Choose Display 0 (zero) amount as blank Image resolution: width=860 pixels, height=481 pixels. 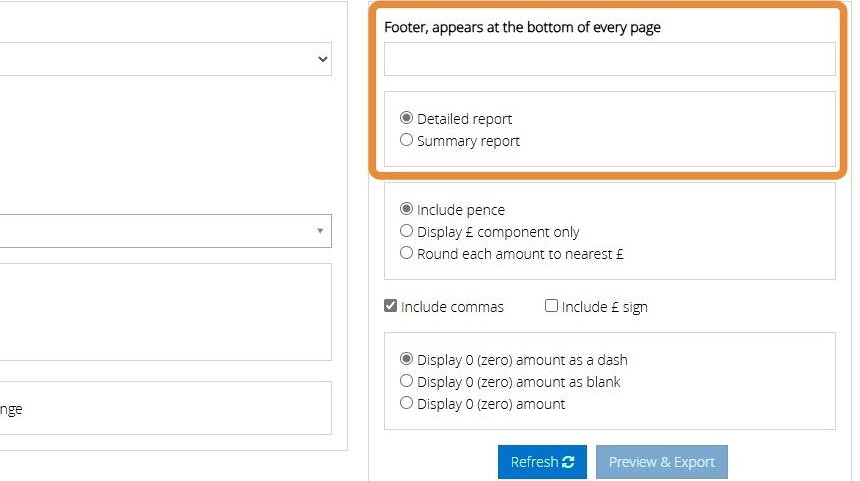pos(407,381)
